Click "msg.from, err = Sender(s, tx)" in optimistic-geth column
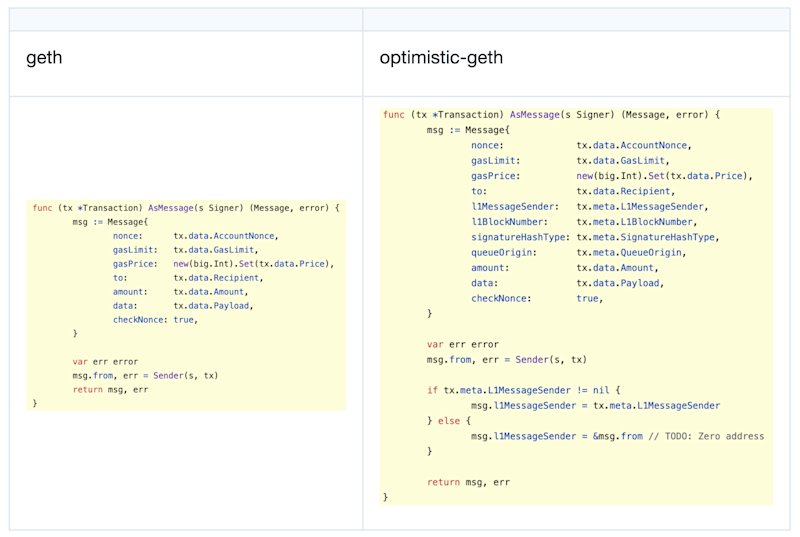This screenshot has height=537, width=800. point(507,360)
